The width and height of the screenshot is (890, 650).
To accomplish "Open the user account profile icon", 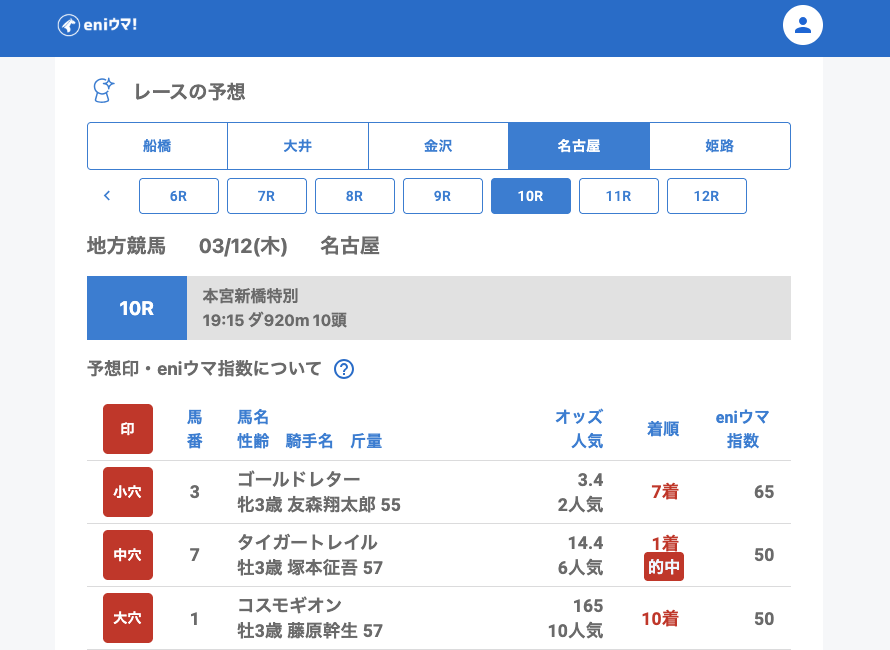I will (802, 25).
